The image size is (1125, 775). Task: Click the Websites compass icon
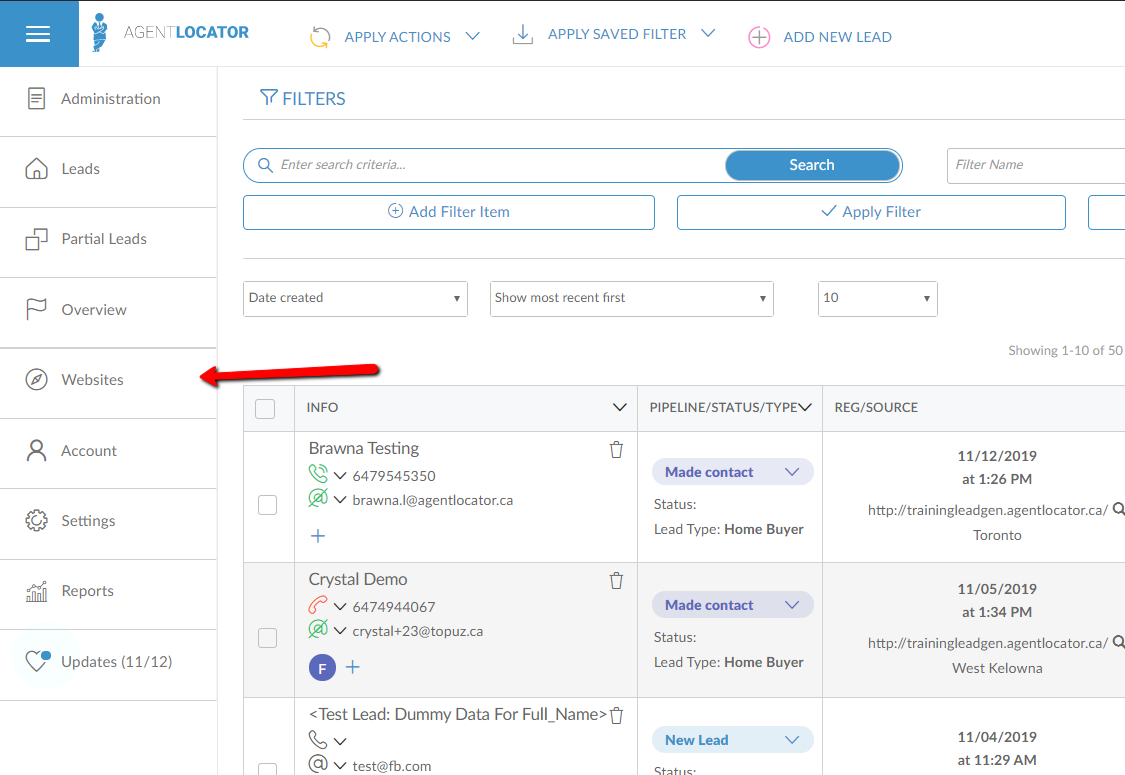[37, 380]
